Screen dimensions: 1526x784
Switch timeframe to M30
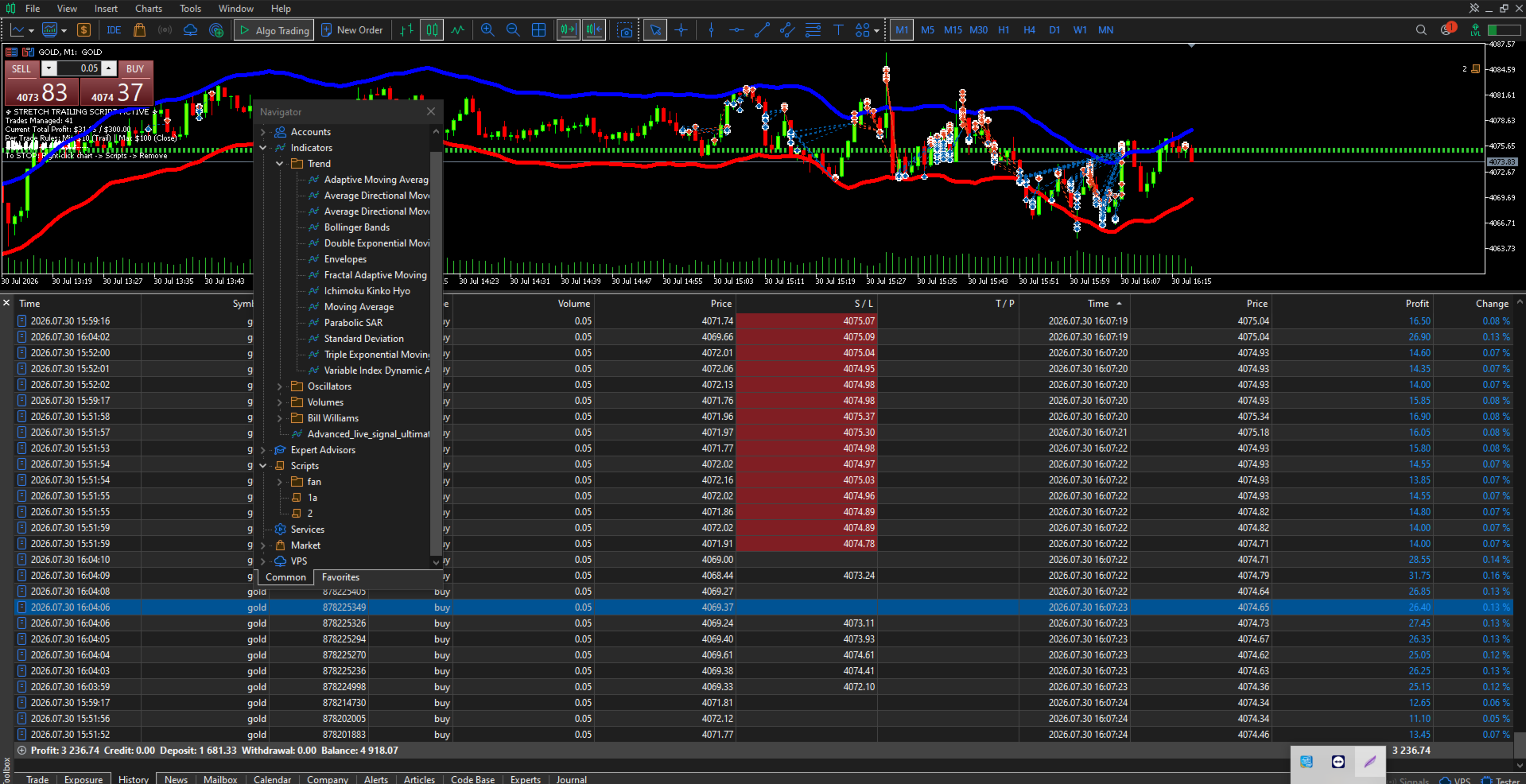(x=978, y=30)
